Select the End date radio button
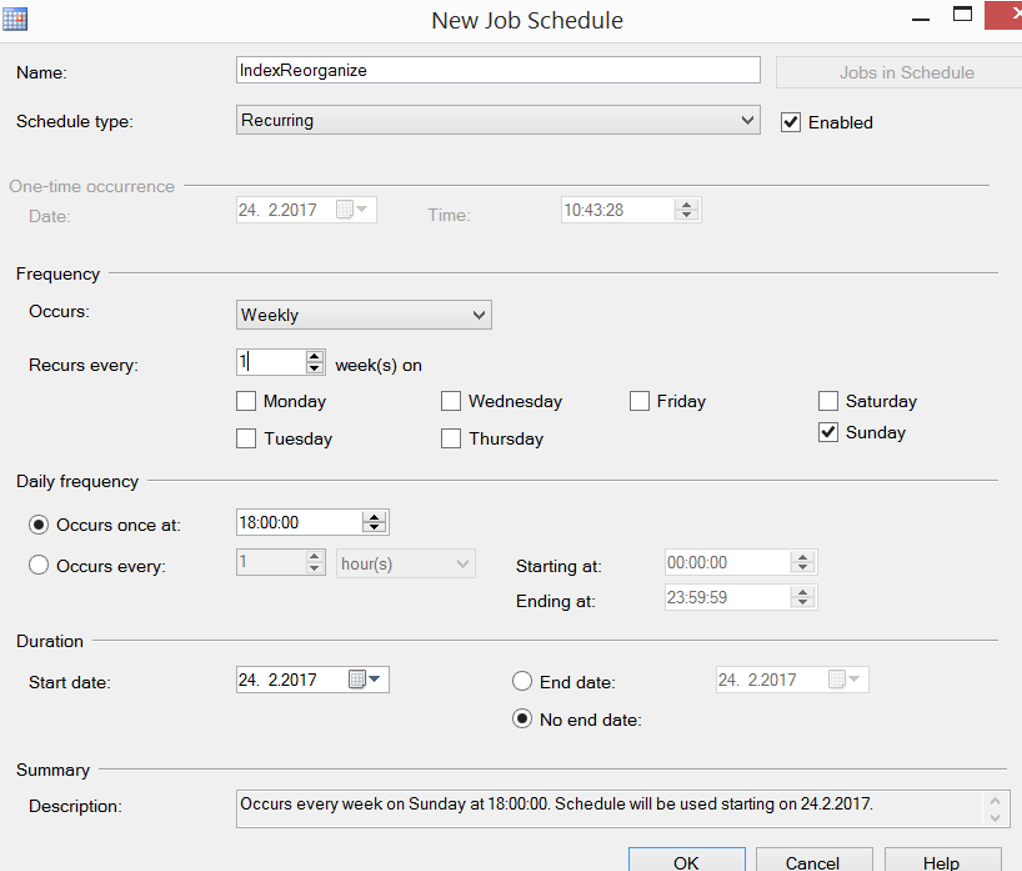Image resolution: width=1022 pixels, height=871 pixels. coord(522,681)
